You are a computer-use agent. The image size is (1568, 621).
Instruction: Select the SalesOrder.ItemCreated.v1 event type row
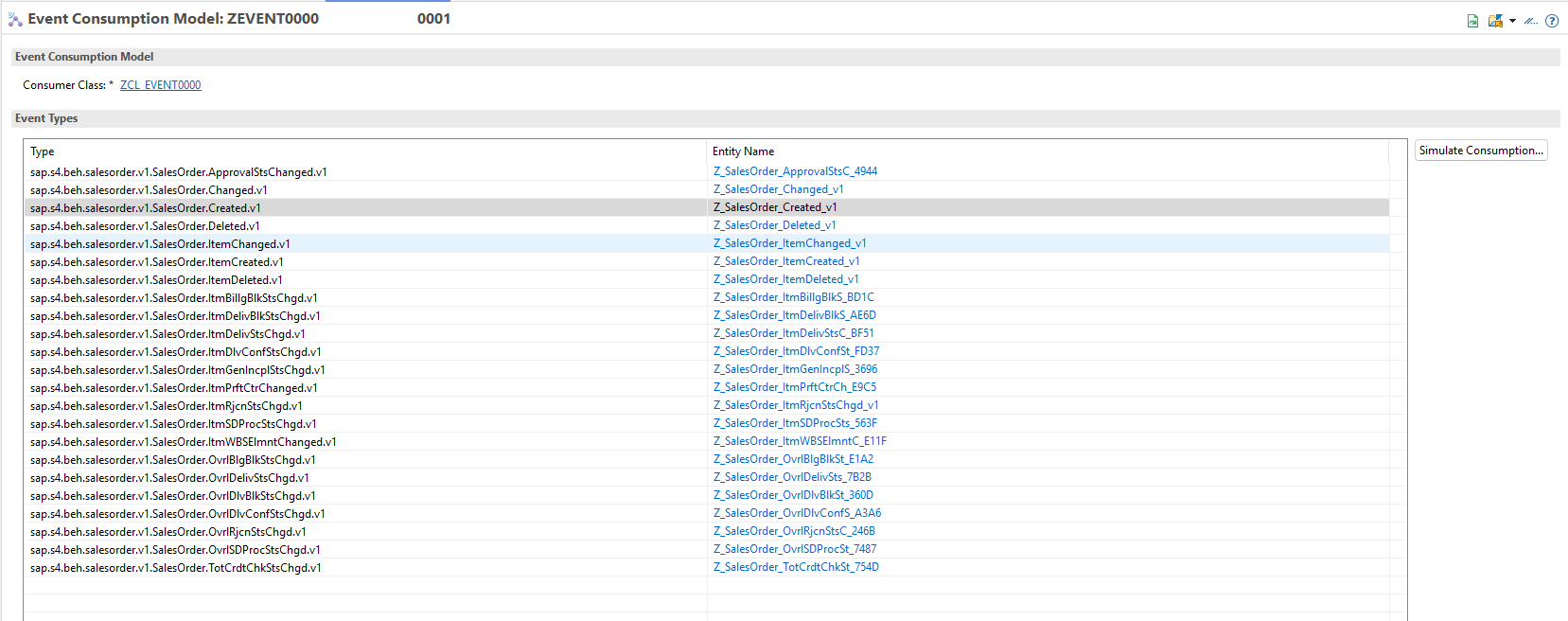pos(156,262)
